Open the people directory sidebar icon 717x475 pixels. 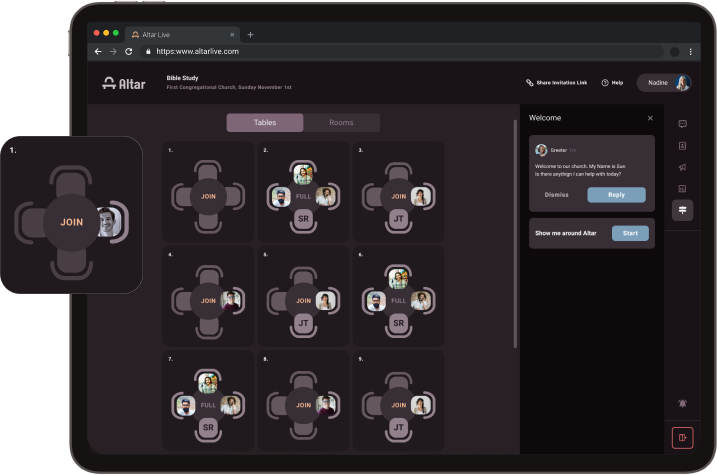[682, 146]
